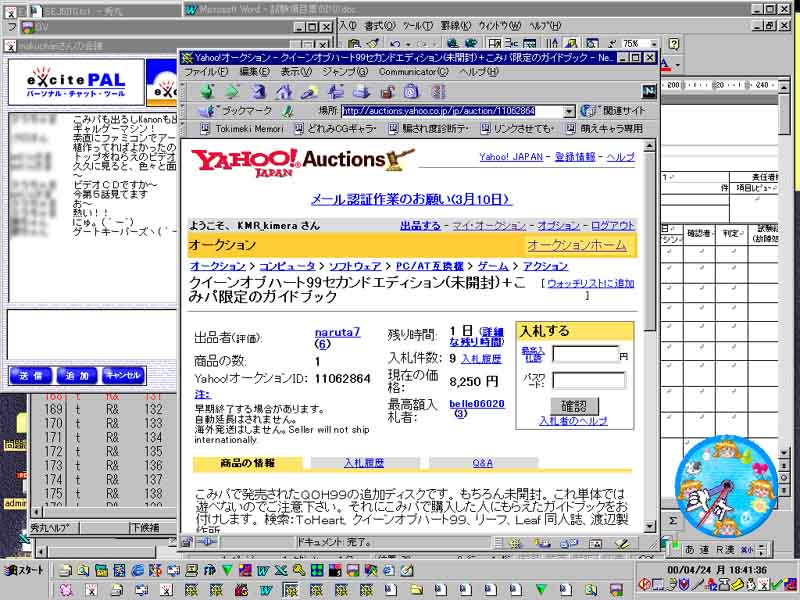
Task: Open Netscape's ジャンプ(G) menu
Action: pyautogui.click(x=345, y=72)
